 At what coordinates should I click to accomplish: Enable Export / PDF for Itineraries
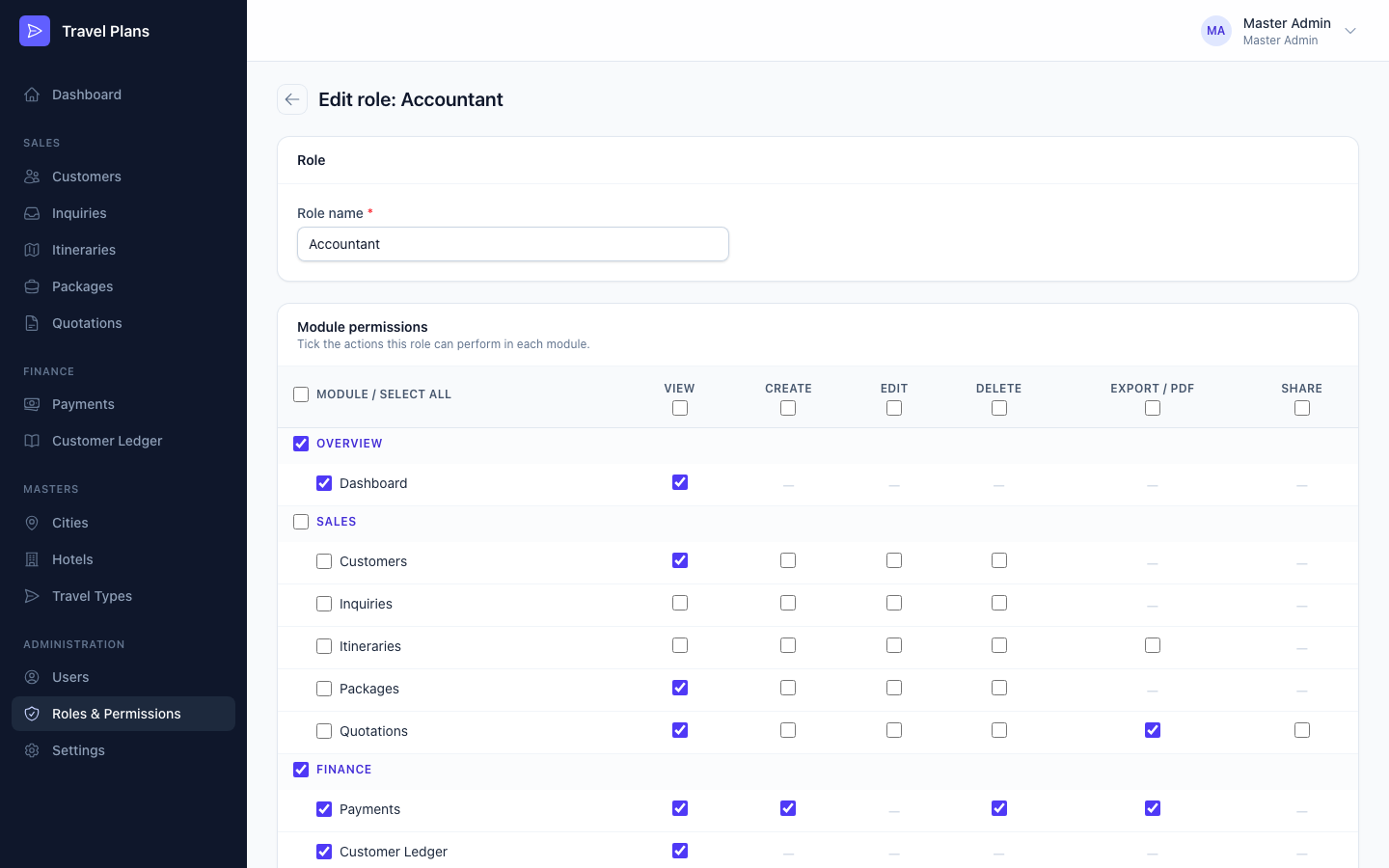(1153, 645)
